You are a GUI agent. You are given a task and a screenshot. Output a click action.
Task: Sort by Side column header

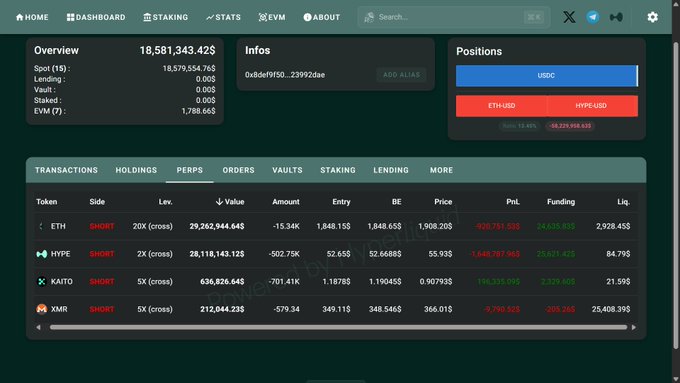tap(97, 202)
